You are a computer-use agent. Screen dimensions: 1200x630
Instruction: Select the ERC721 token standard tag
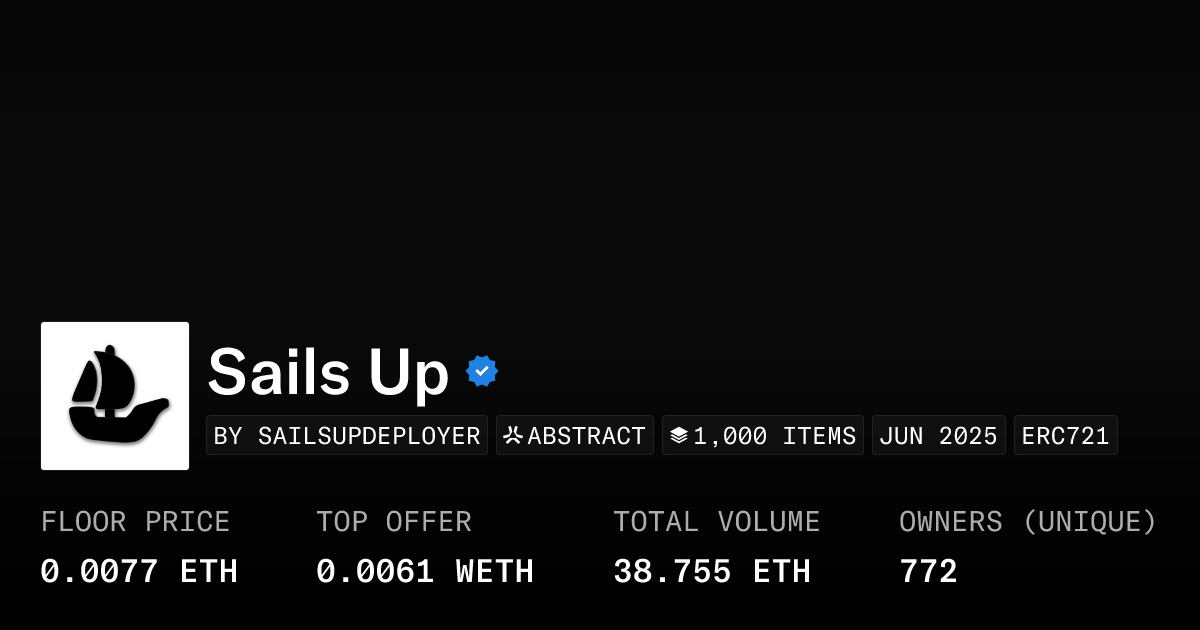tap(1065, 436)
